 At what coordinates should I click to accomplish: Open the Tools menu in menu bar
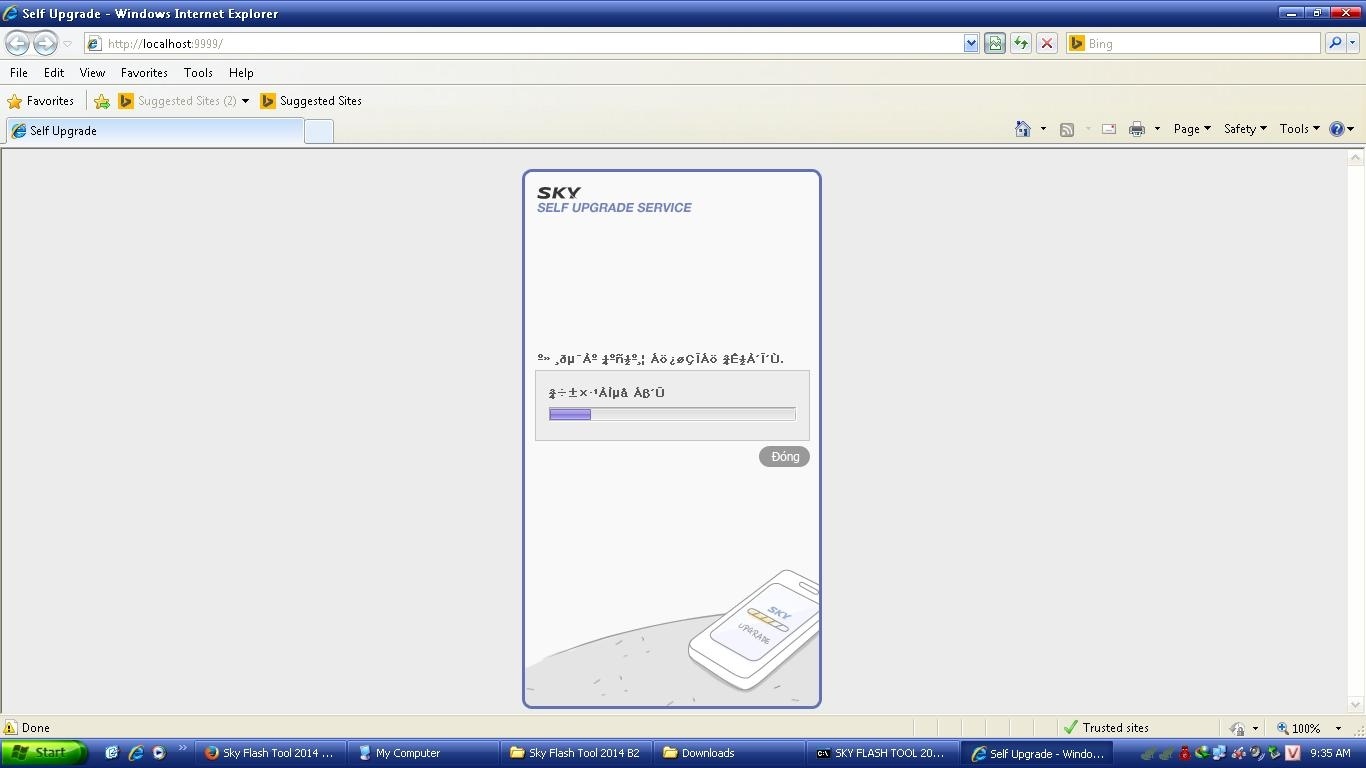pos(198,73)
